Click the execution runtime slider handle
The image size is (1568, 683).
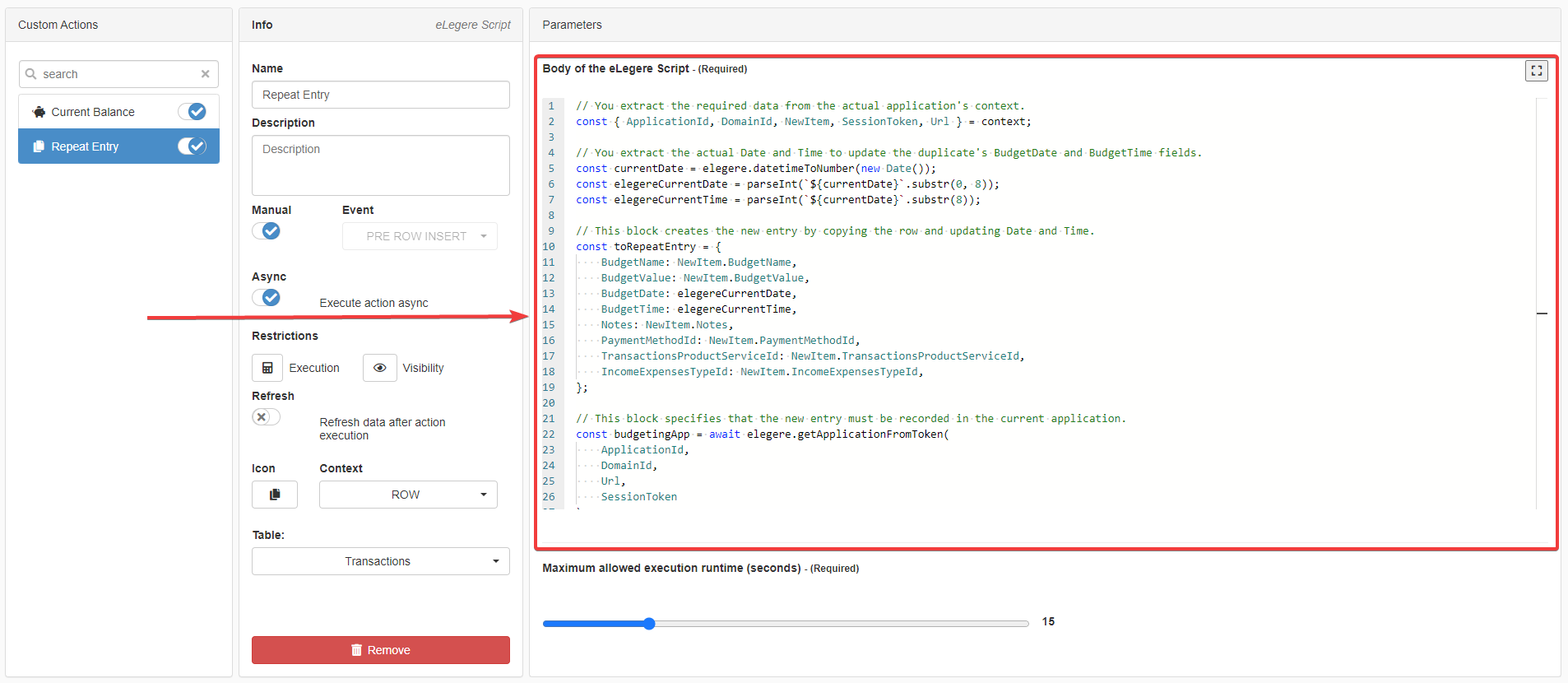pyautogui.click(x=649, y=624)
